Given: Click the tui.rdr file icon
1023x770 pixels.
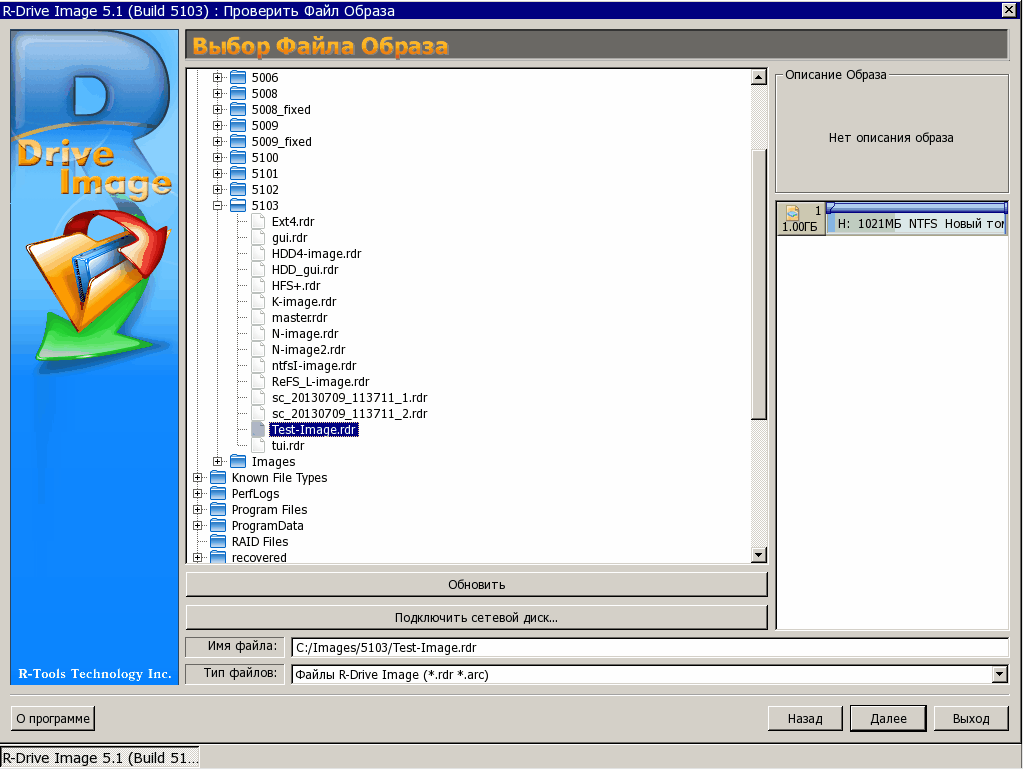Looking at the screenshot, I should pyautogui.click(x=258, y=446).
